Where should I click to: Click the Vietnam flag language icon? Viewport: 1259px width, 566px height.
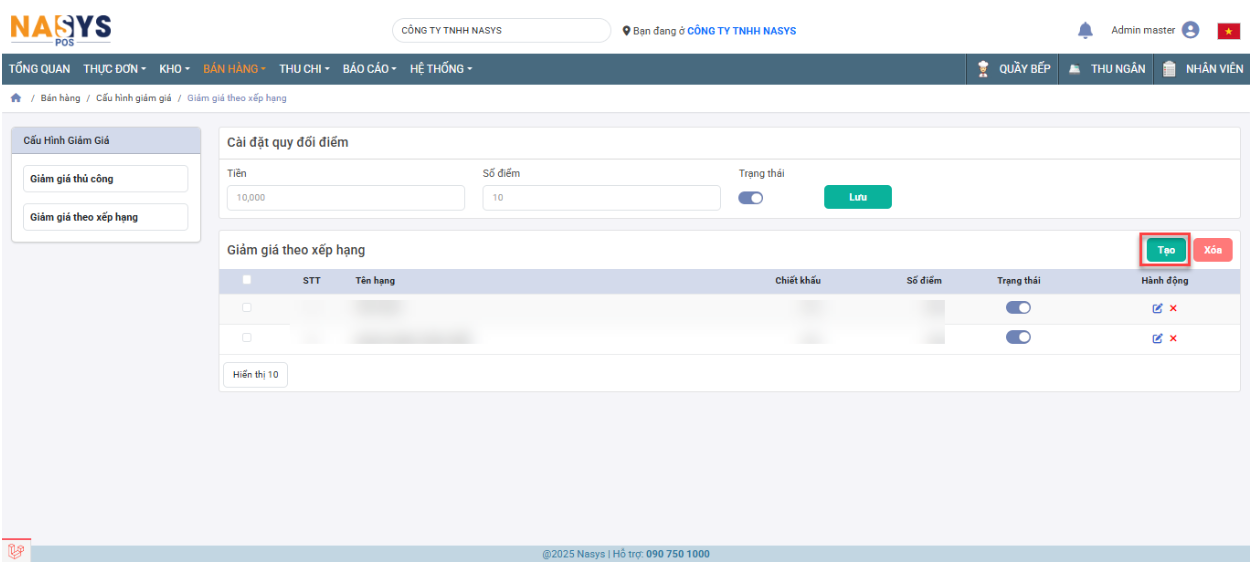click(x=1228, y=31)
